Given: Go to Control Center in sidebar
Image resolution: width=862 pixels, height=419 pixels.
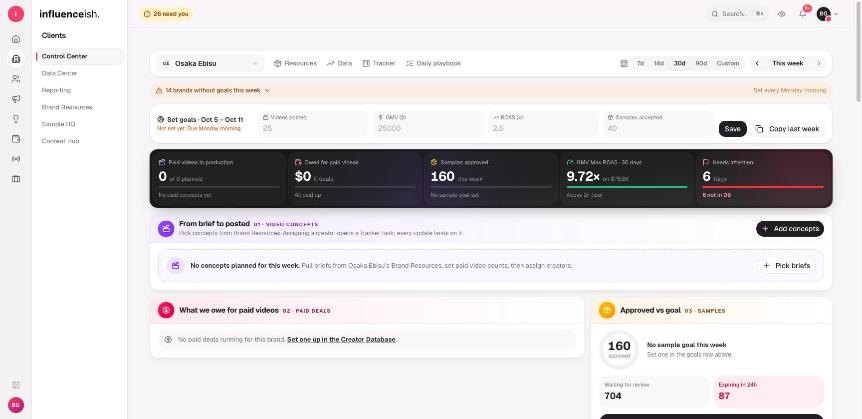Looking at the screenshot, I should pos(80,56).
